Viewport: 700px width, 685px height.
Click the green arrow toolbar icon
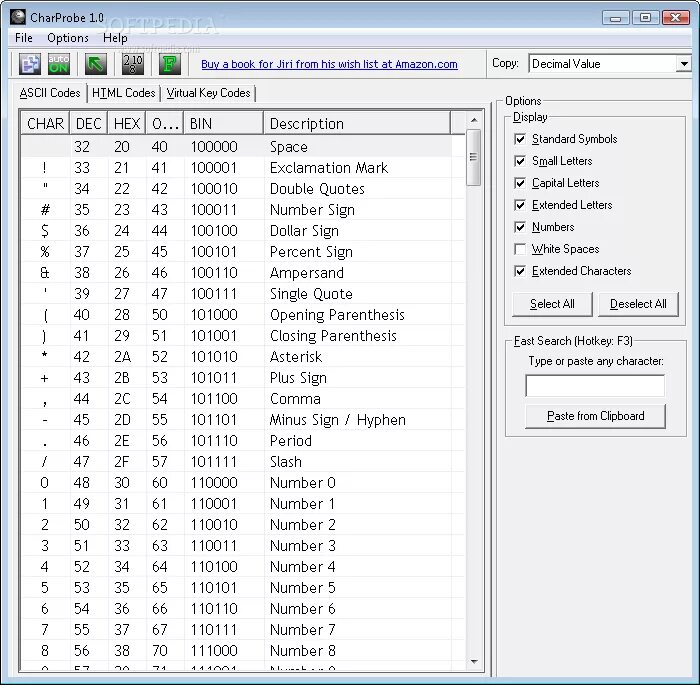96,64
